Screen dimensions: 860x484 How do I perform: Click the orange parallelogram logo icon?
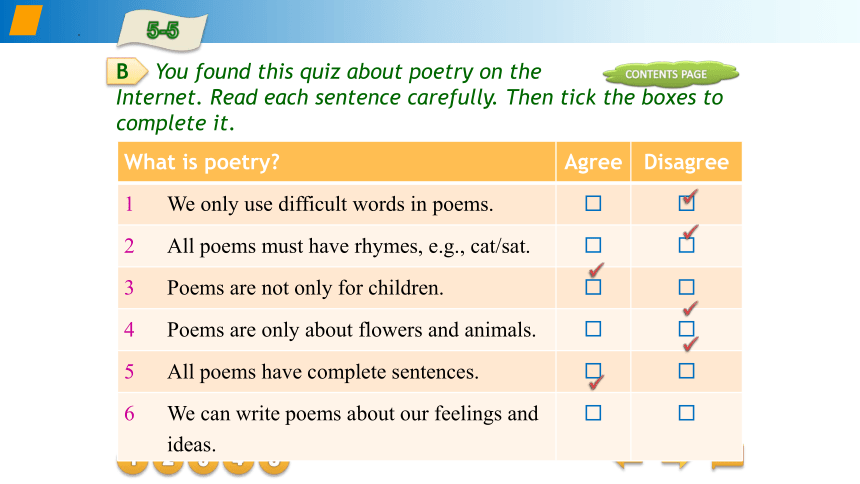(26, 20)
